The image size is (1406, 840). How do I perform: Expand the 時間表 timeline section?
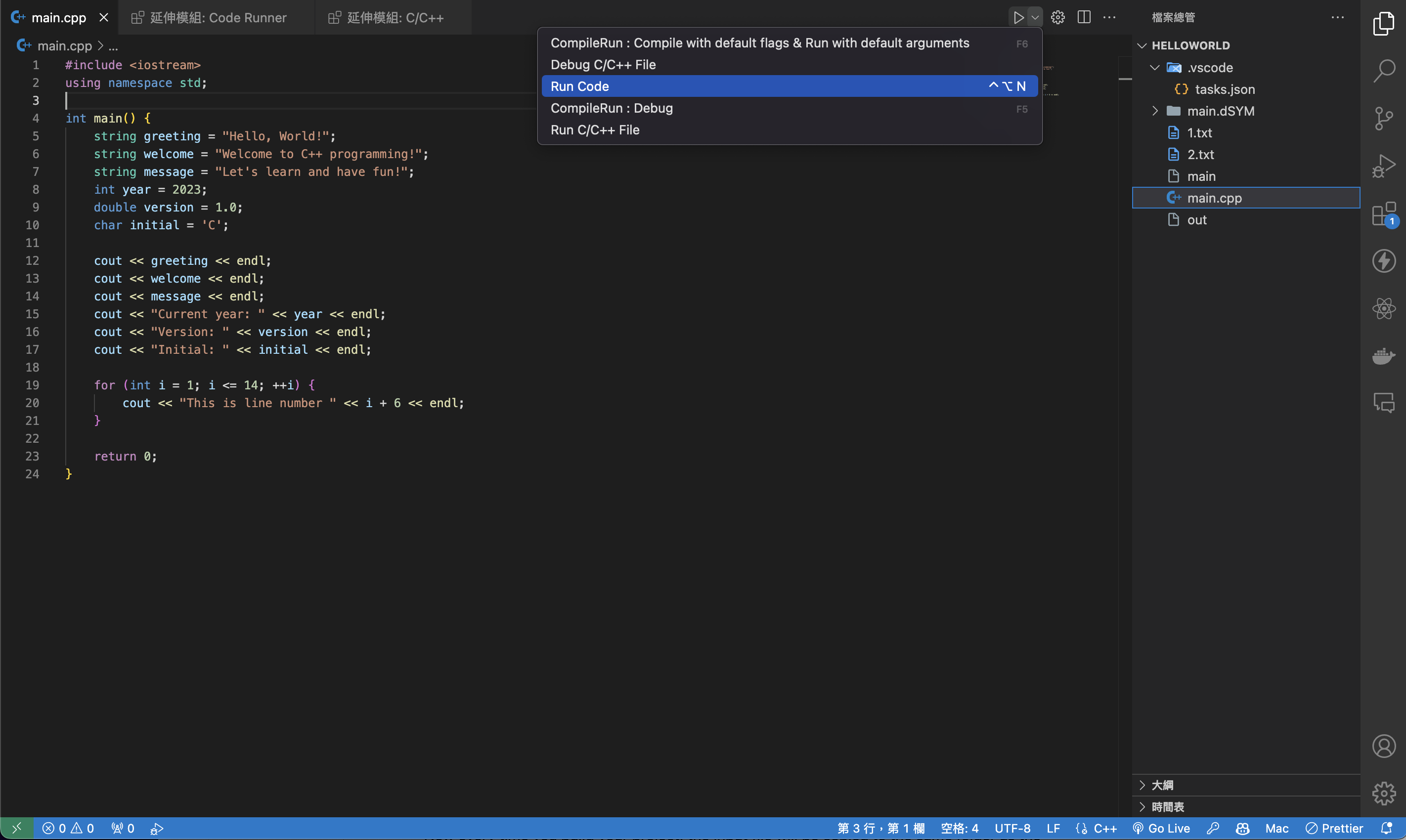tap(1246, 806)
